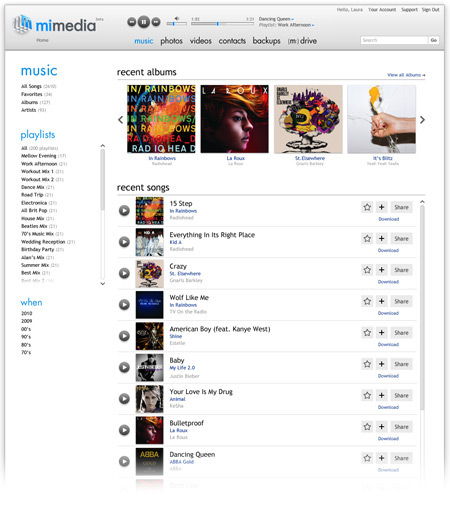This screenshot has height=515, width=450.
Task: Switch to the photos tab
Action: pos(171,41)
